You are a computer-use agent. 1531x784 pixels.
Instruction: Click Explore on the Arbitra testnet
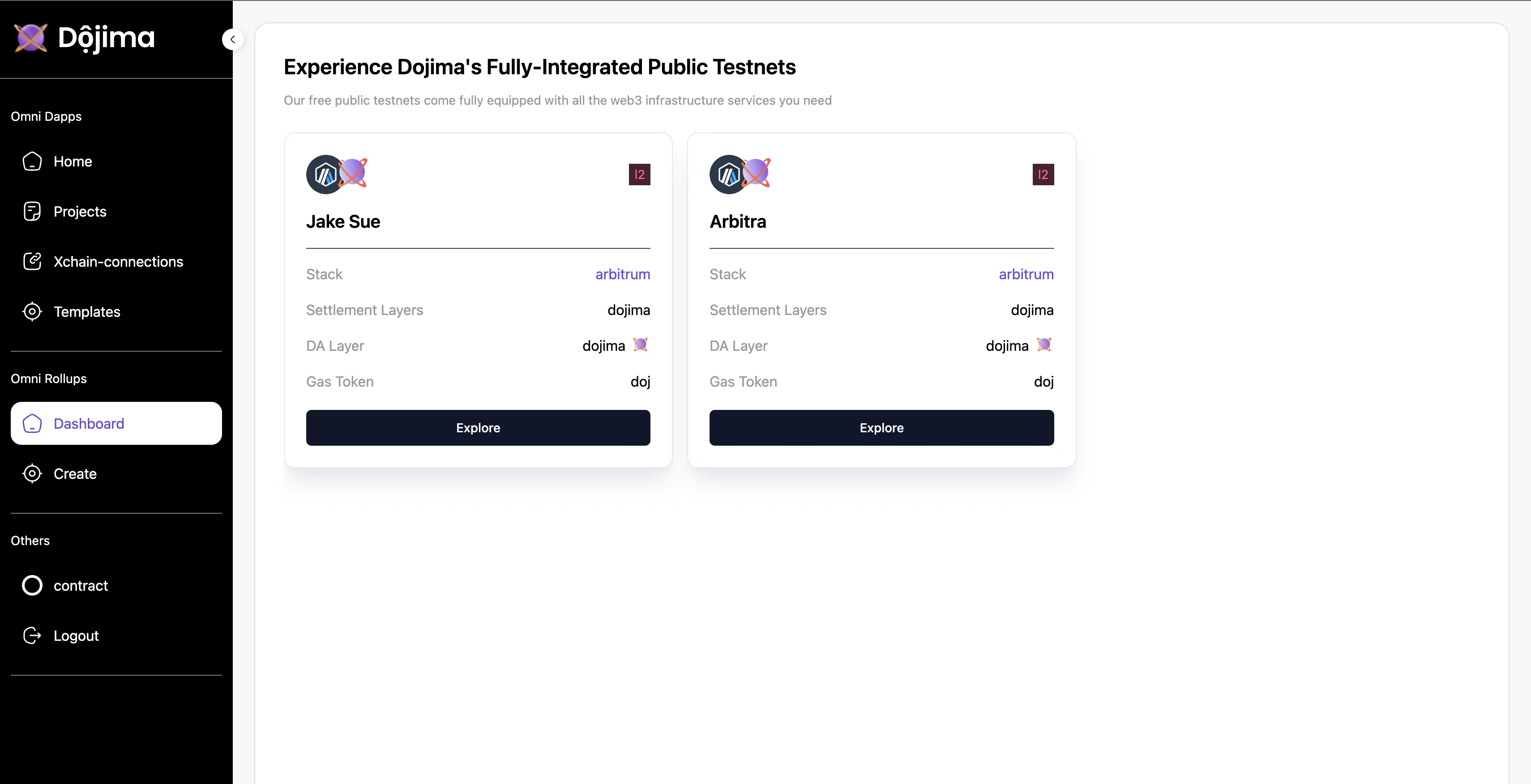coord(881,428)
